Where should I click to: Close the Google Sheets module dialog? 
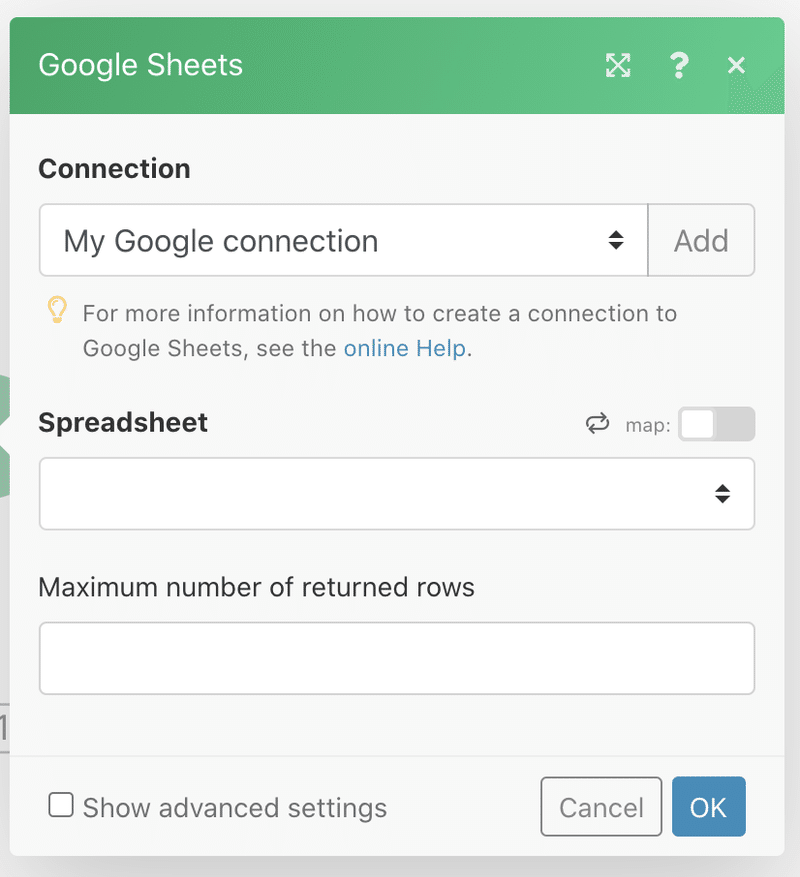pyautogui.click(x=736, y=66)
